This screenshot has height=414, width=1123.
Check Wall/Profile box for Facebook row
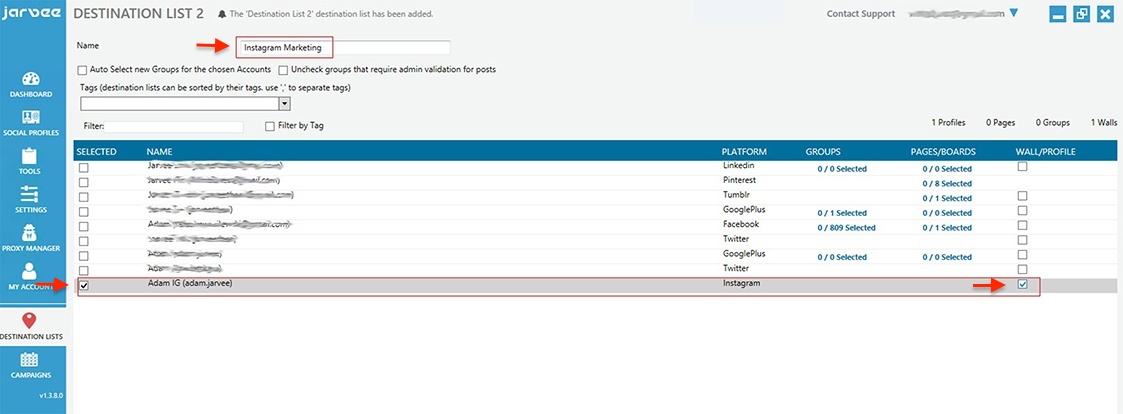1023,226
